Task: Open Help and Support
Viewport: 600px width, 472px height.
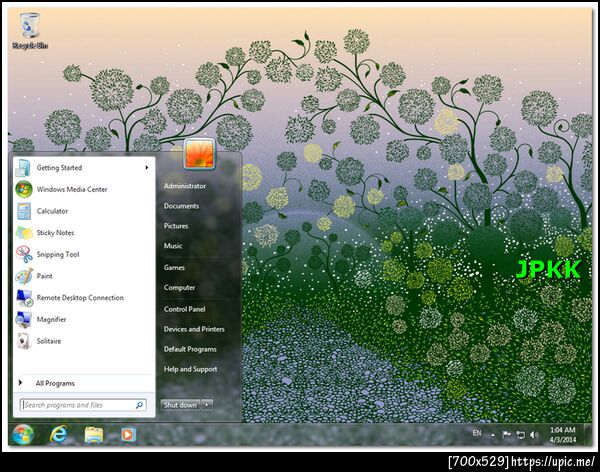Action: pyautogui.click(x=190, y=369)
